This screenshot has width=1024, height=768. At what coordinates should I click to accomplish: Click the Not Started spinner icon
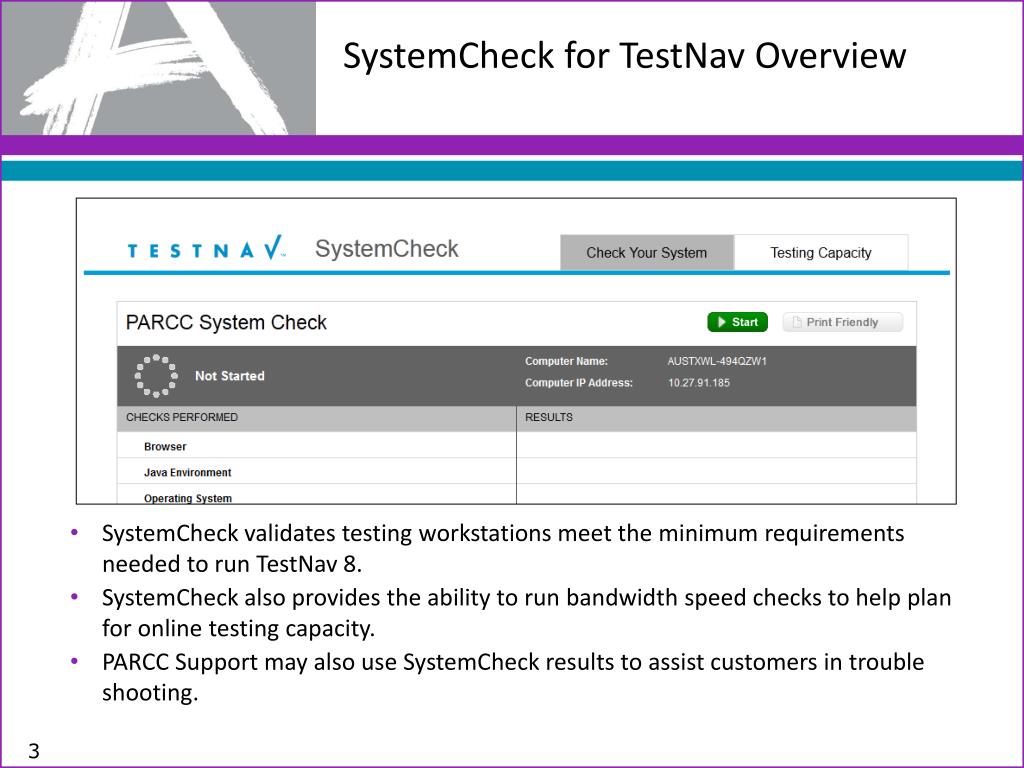(x=156, y=376)
